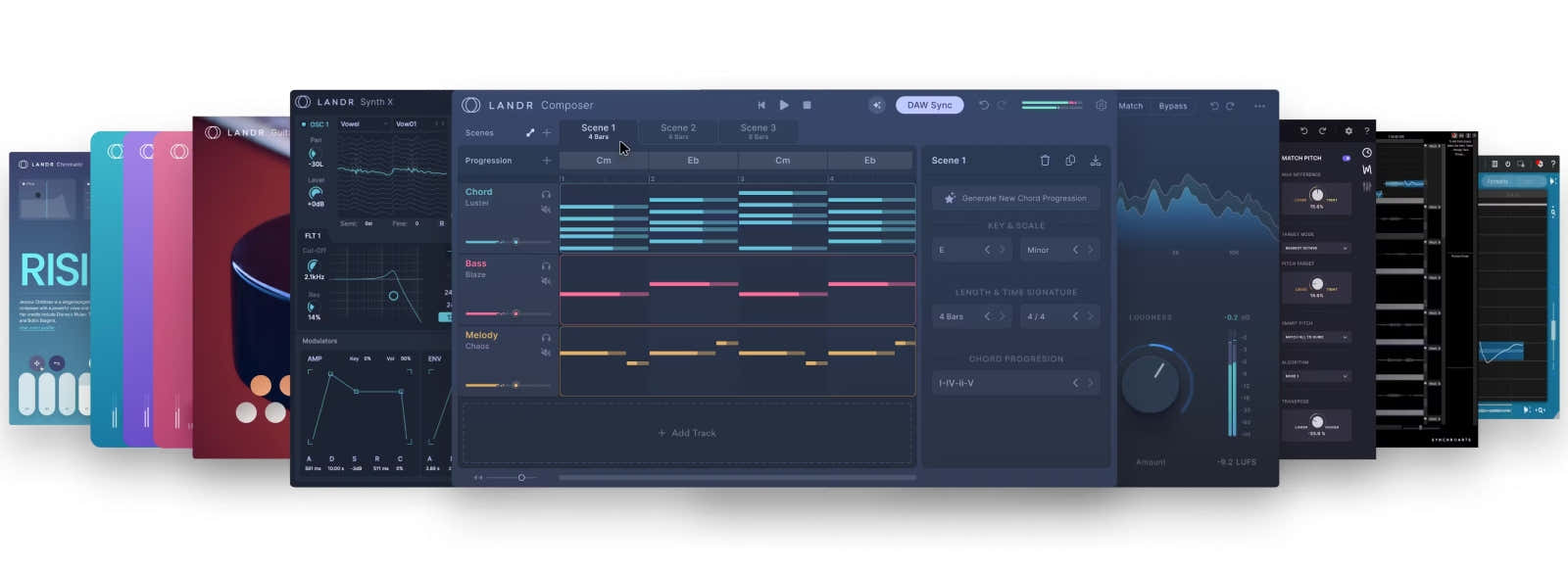This screenshot has height=570, width=1568.
Task: Play the Composer scene
Action: point(784,105)
